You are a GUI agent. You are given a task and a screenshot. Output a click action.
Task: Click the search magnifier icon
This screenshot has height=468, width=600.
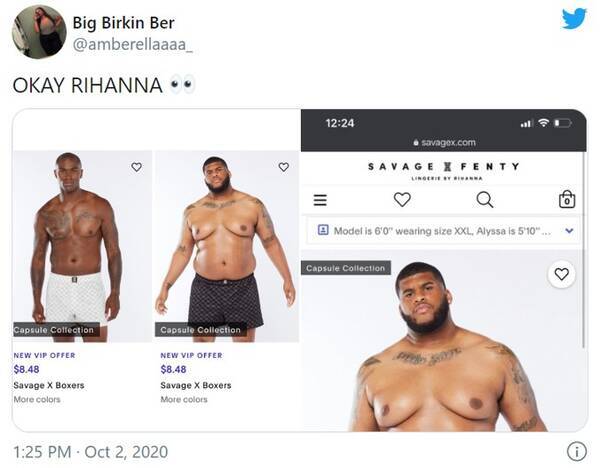[x=484, y=199]
